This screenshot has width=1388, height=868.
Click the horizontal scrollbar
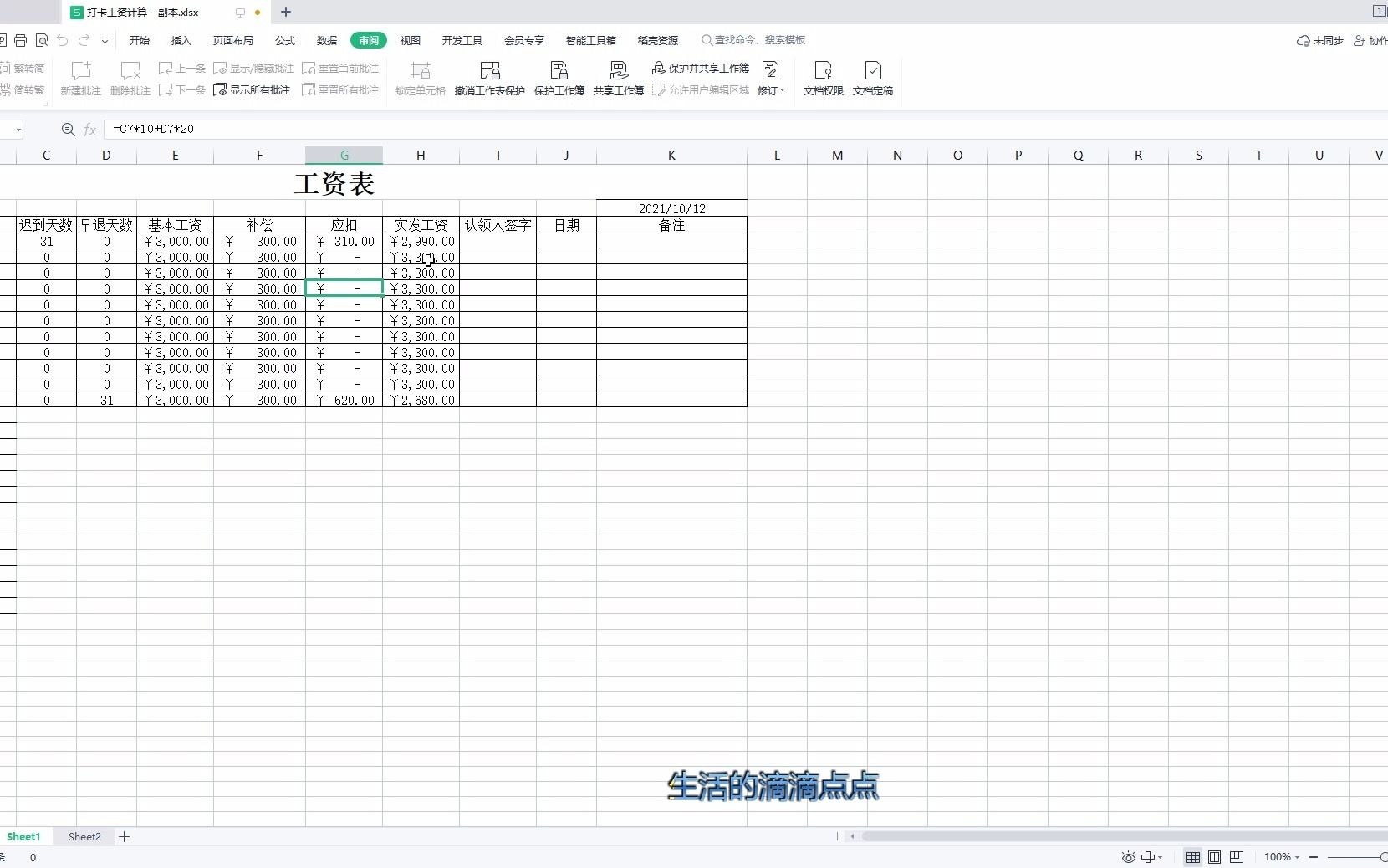coord(1125,836)
